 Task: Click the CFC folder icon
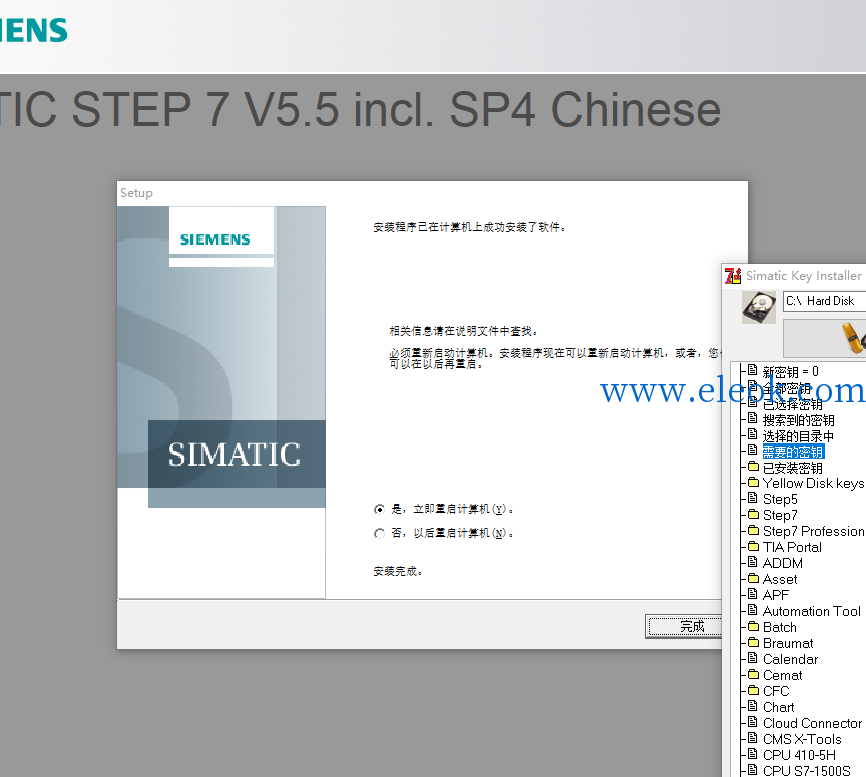753,691
